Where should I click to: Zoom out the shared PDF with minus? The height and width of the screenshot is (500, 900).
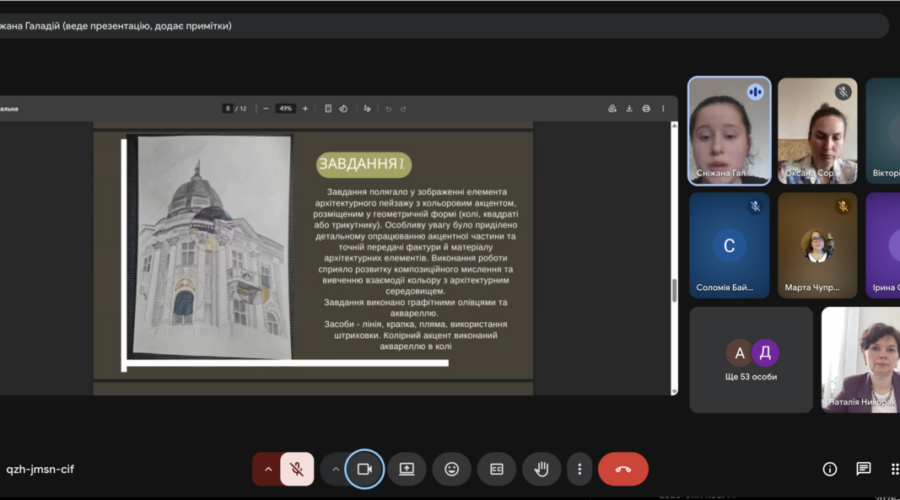click(265, 108)
